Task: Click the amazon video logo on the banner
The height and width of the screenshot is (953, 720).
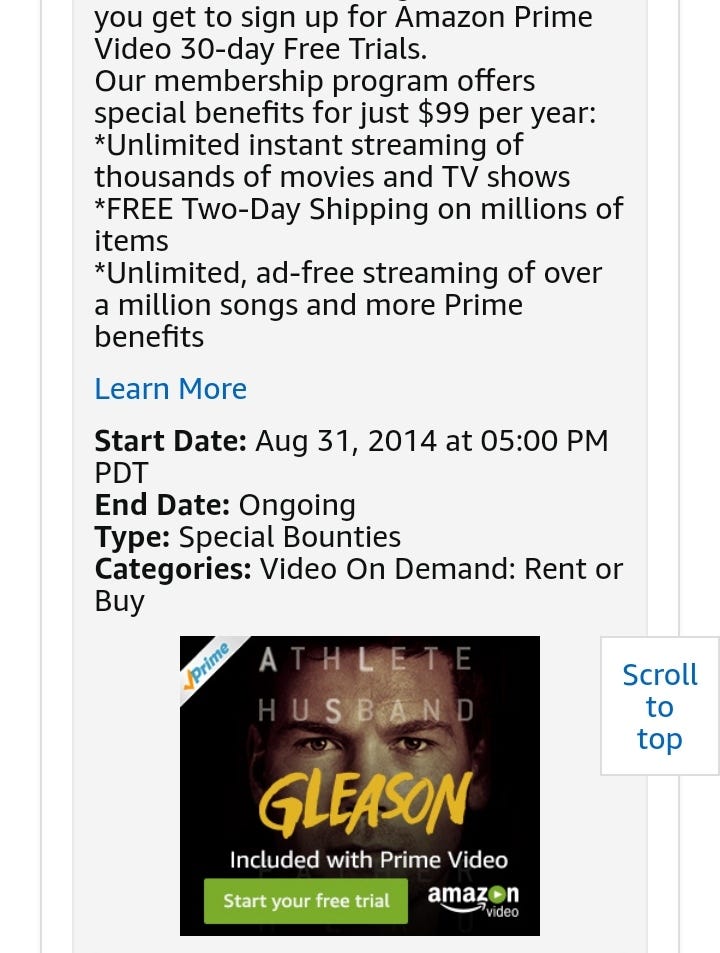Action: pyautogui.click(x=475, y=898)
